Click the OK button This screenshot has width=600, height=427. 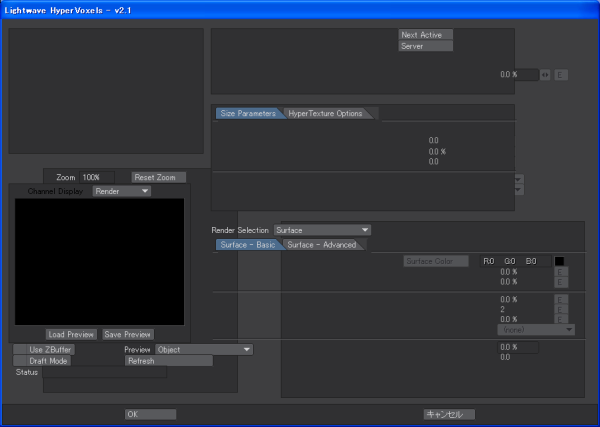[150, 414]
